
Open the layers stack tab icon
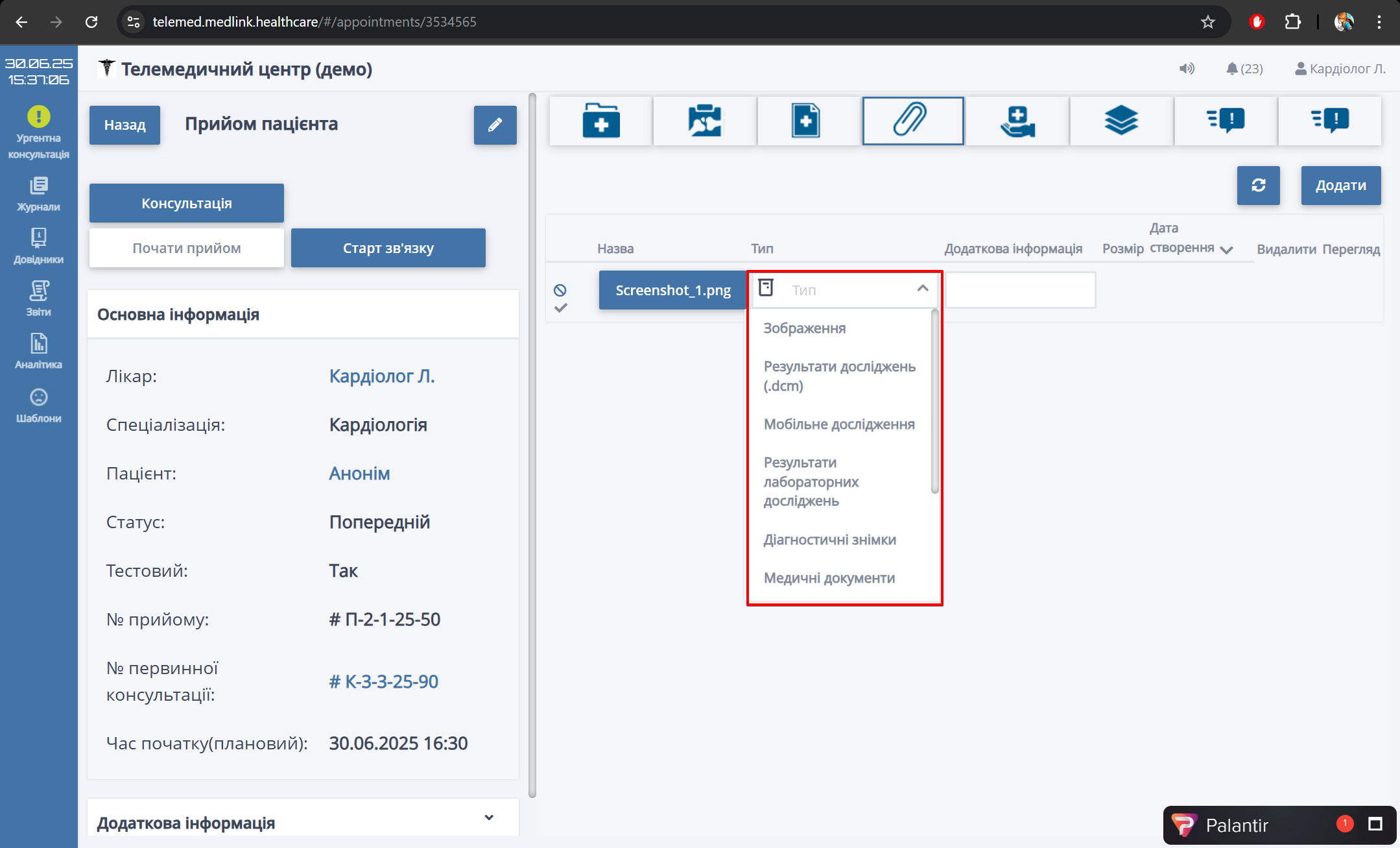pyautogui.click(x=1121, y=121)
